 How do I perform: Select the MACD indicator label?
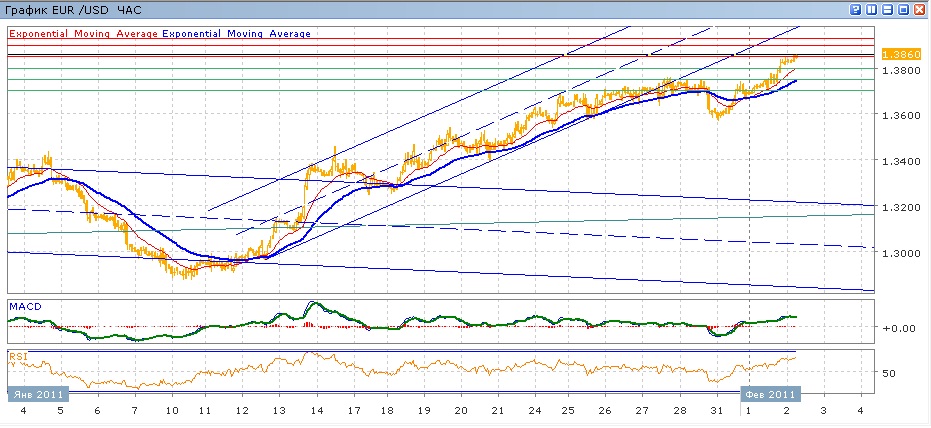click(x=24, y=306)
